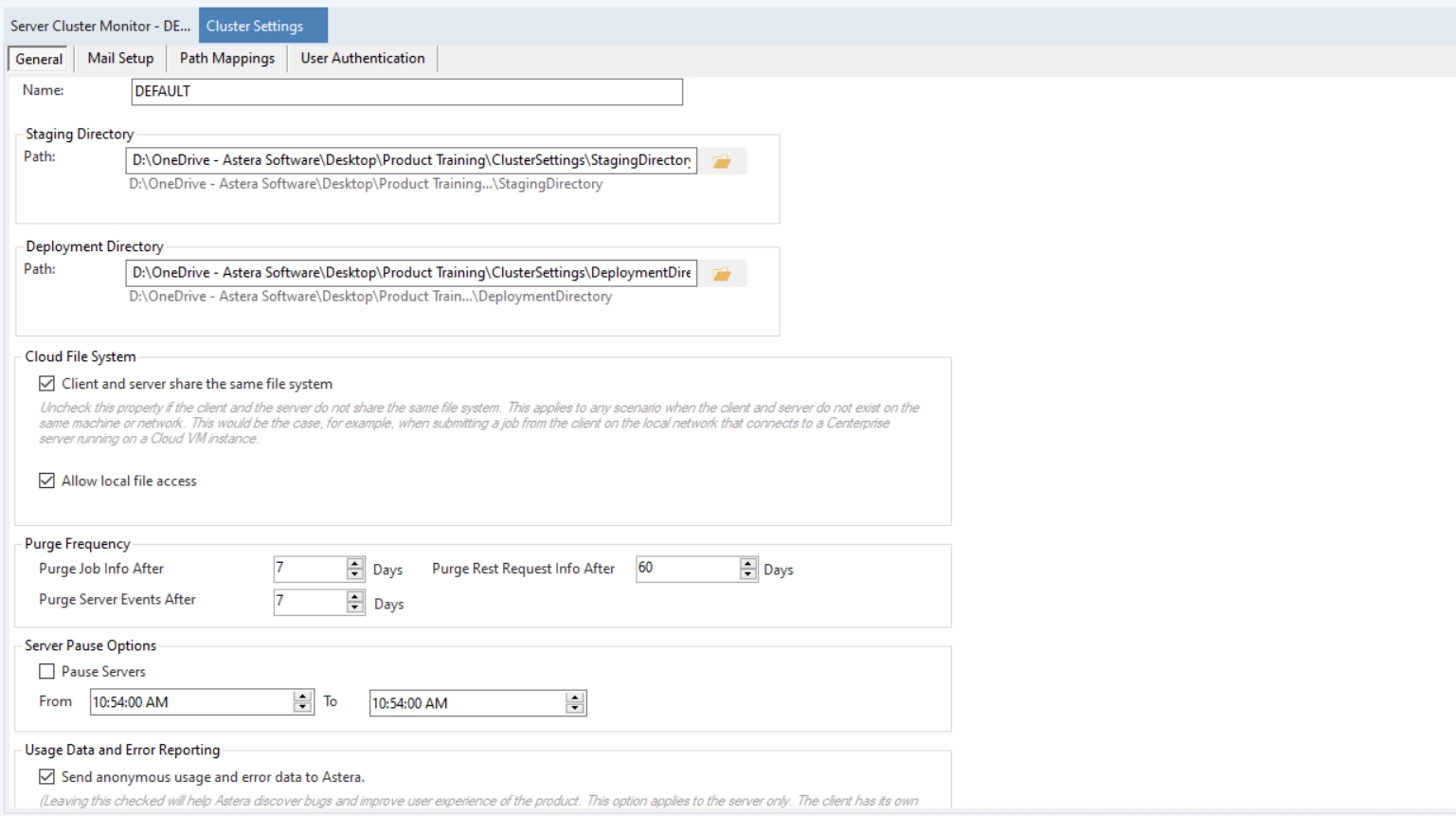1456x816 pixels.
Task: Click the Deployment Directory path field
Action: coord(411,273)
